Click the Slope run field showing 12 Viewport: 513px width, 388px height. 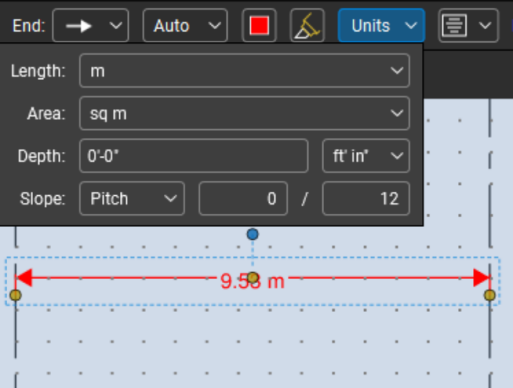pyautogui.click(x=366, y=199)
